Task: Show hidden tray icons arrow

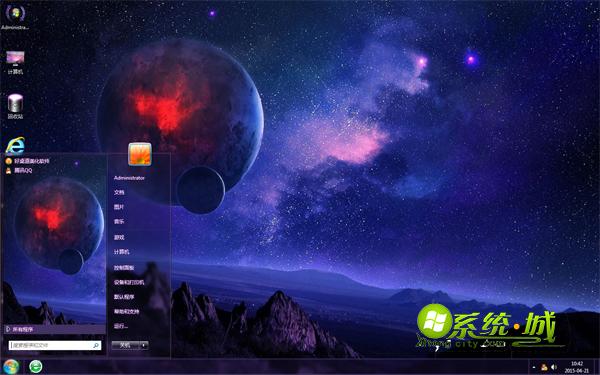Action: (534, 368)
